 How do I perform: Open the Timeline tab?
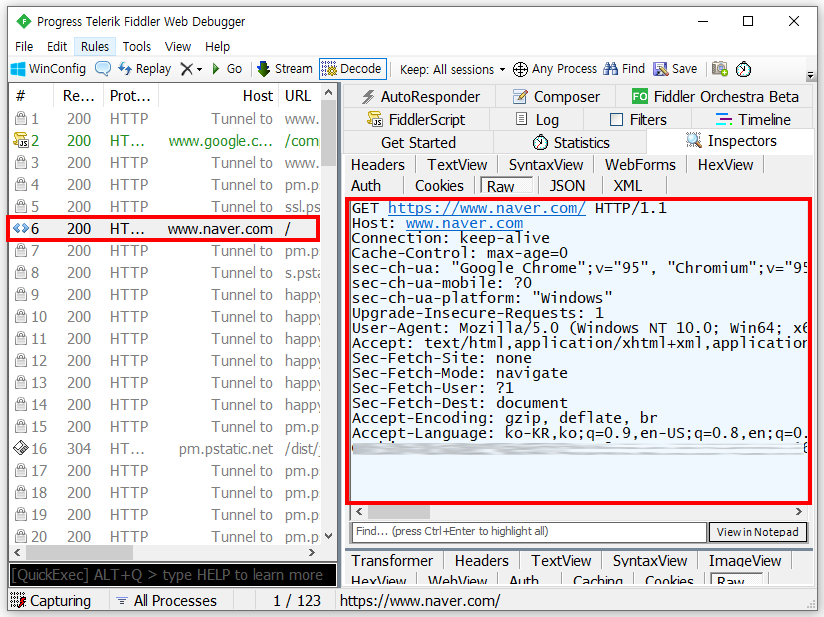tap(753, 120)
